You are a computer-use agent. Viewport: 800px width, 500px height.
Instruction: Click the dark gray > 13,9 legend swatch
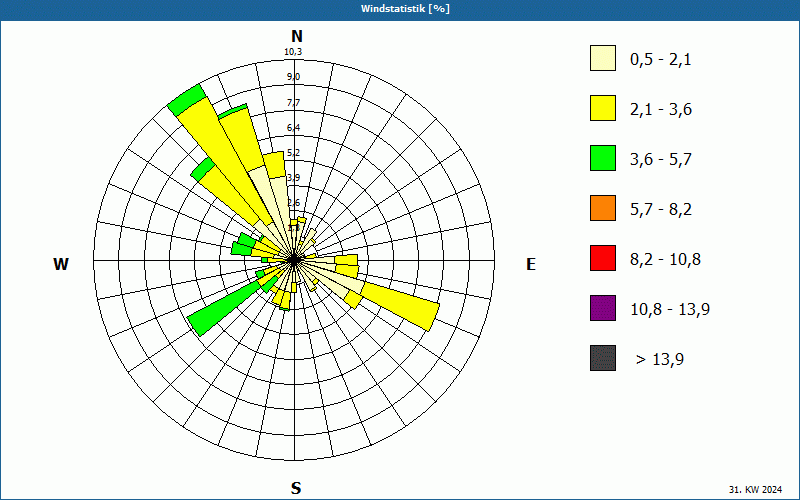tap(603, 358)
